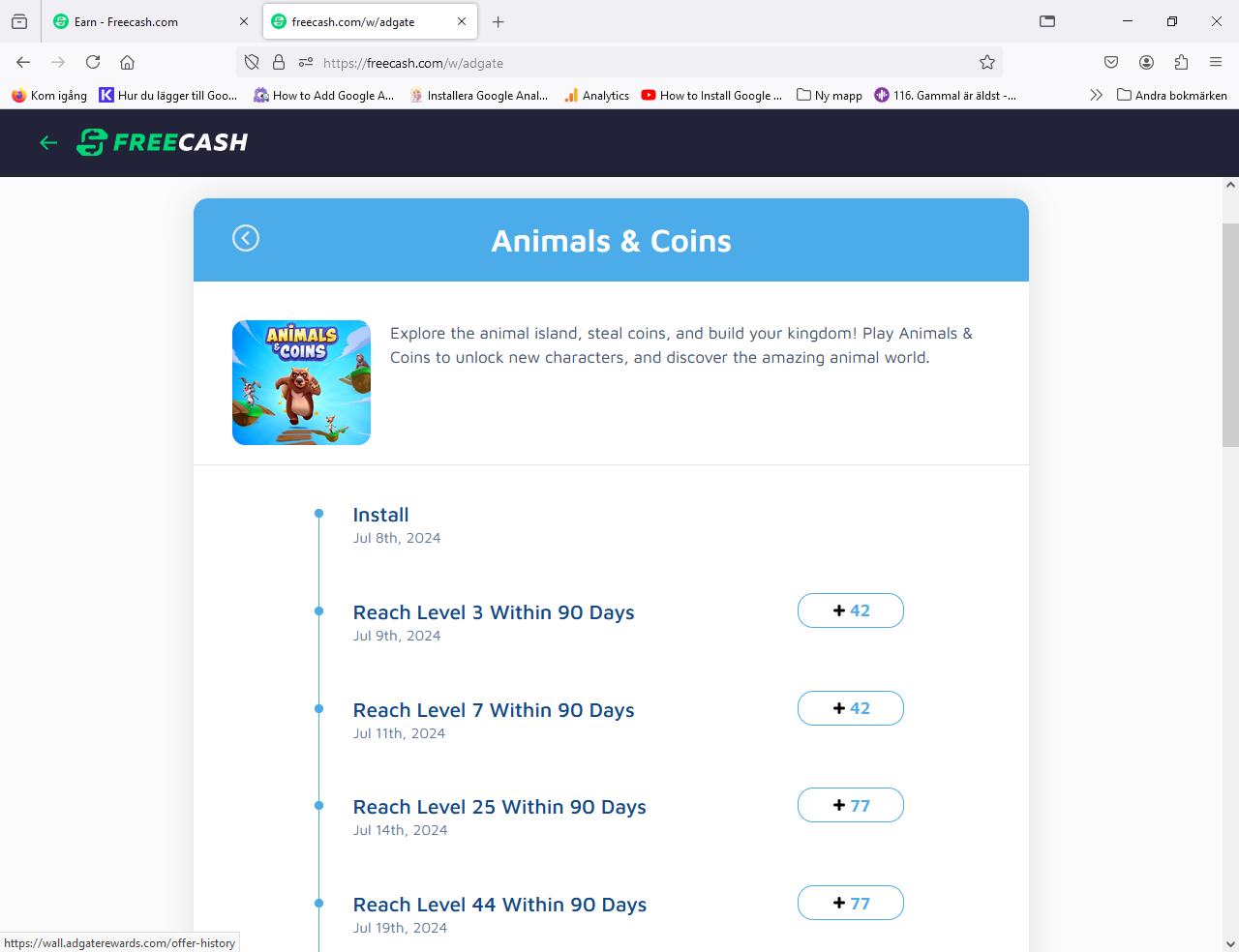Click the FREECASH logo

click(x=163, y=142)
